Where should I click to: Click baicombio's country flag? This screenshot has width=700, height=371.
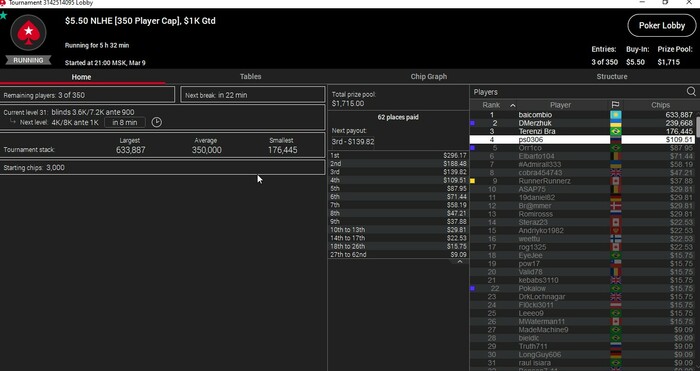coord(616,115)
